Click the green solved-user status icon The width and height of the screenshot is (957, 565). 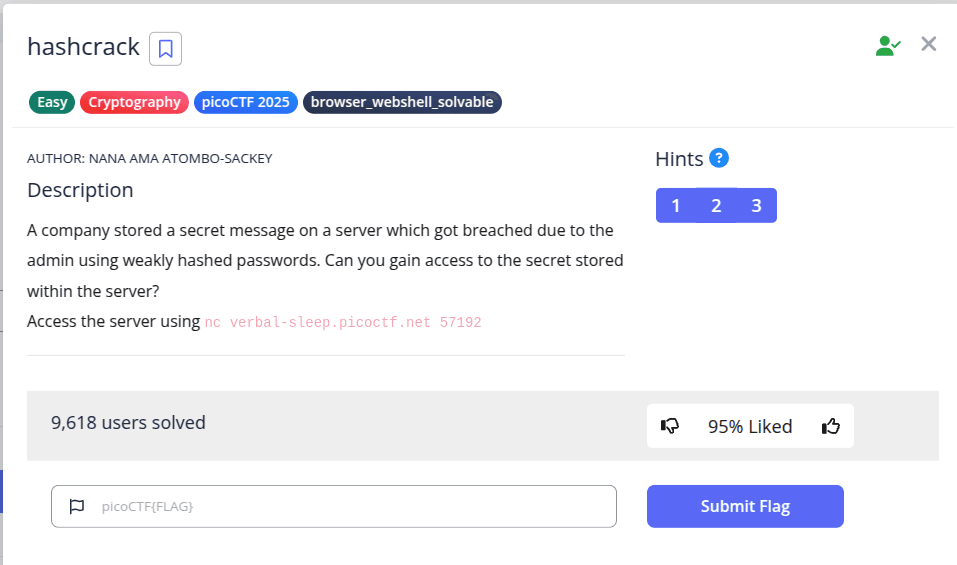point(887,45)
